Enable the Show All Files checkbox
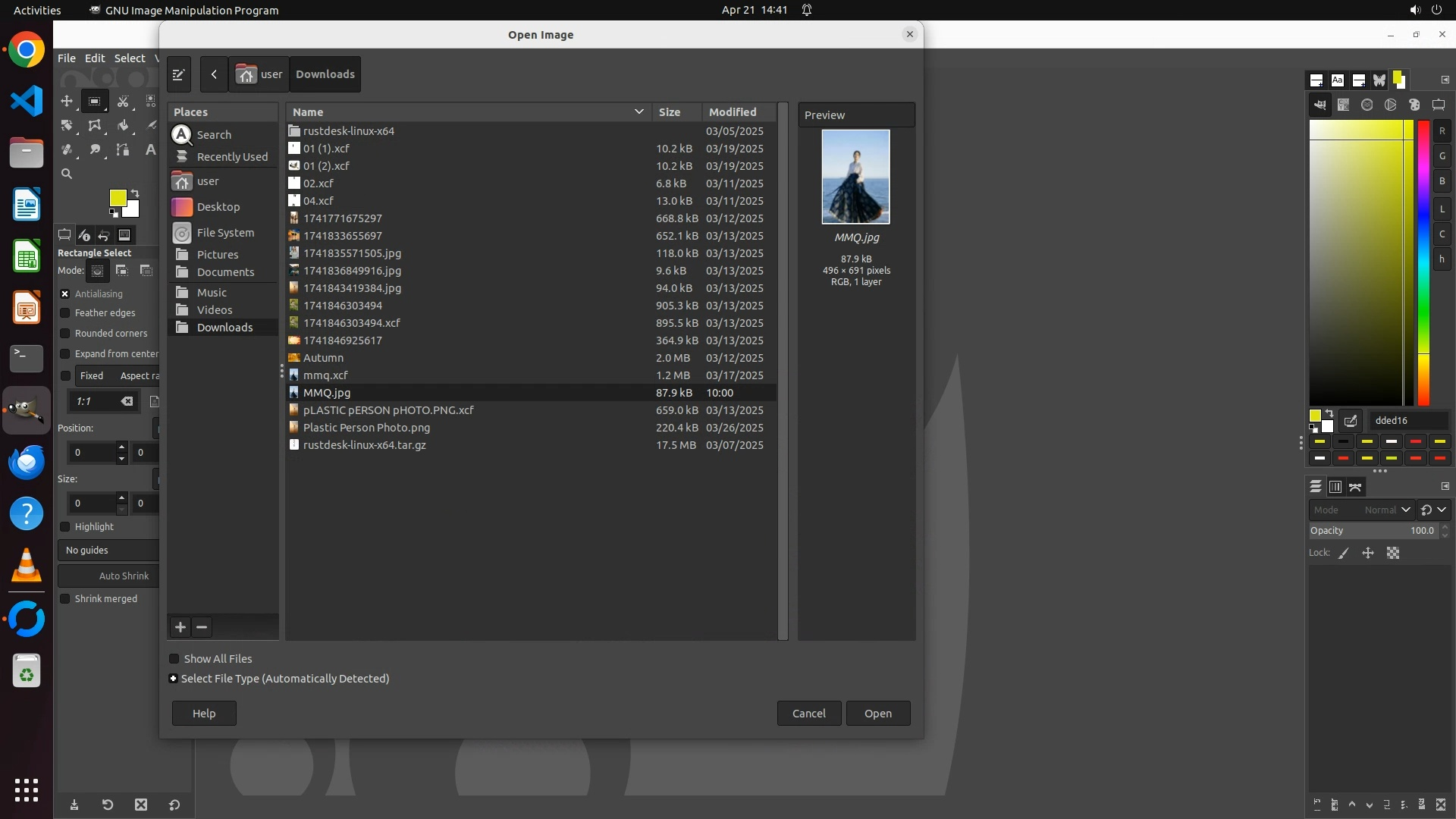1456x819 pixels. pyautogui.click(x=174, y=659)
